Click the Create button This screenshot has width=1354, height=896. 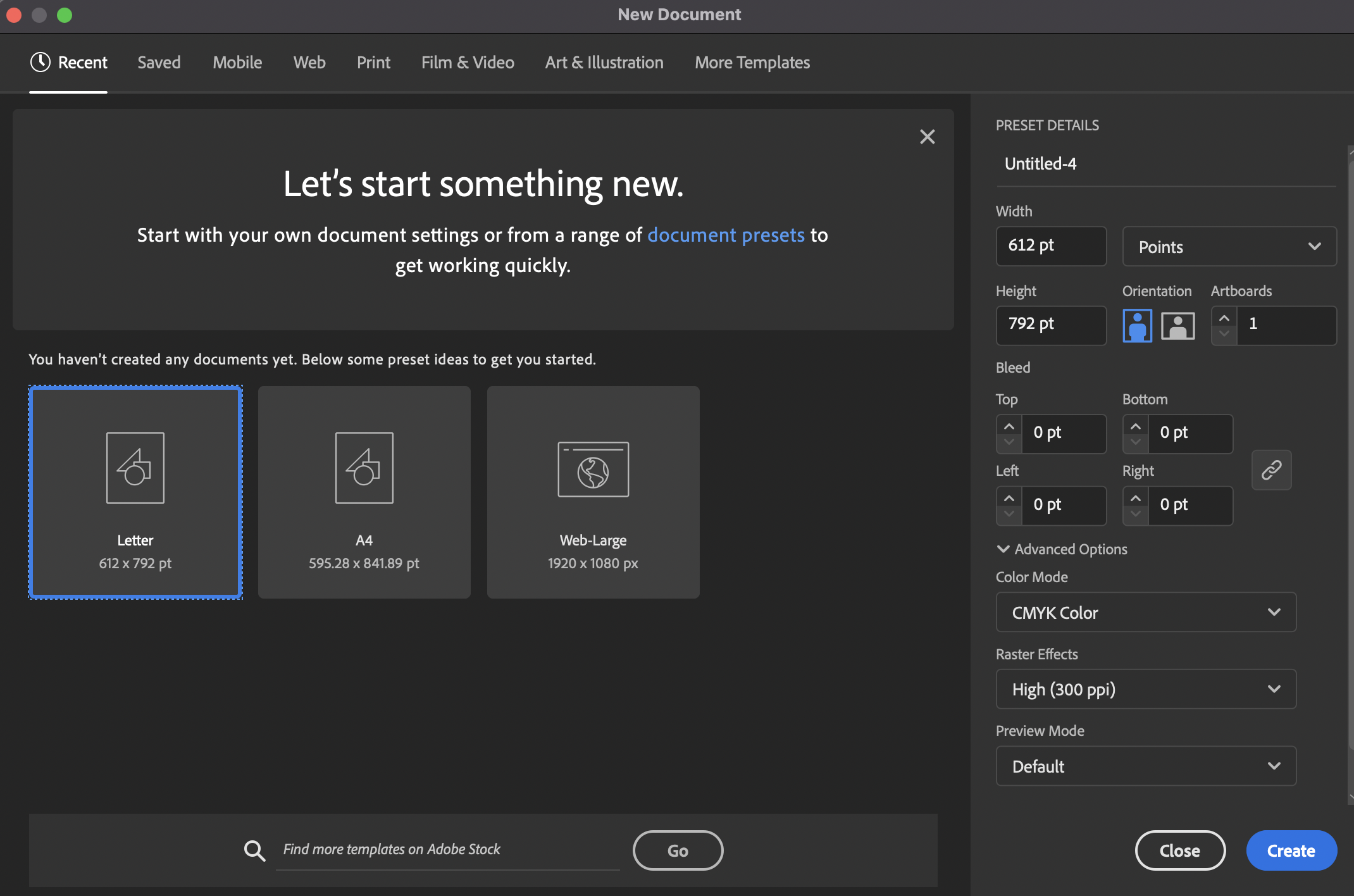point(1291,850)
